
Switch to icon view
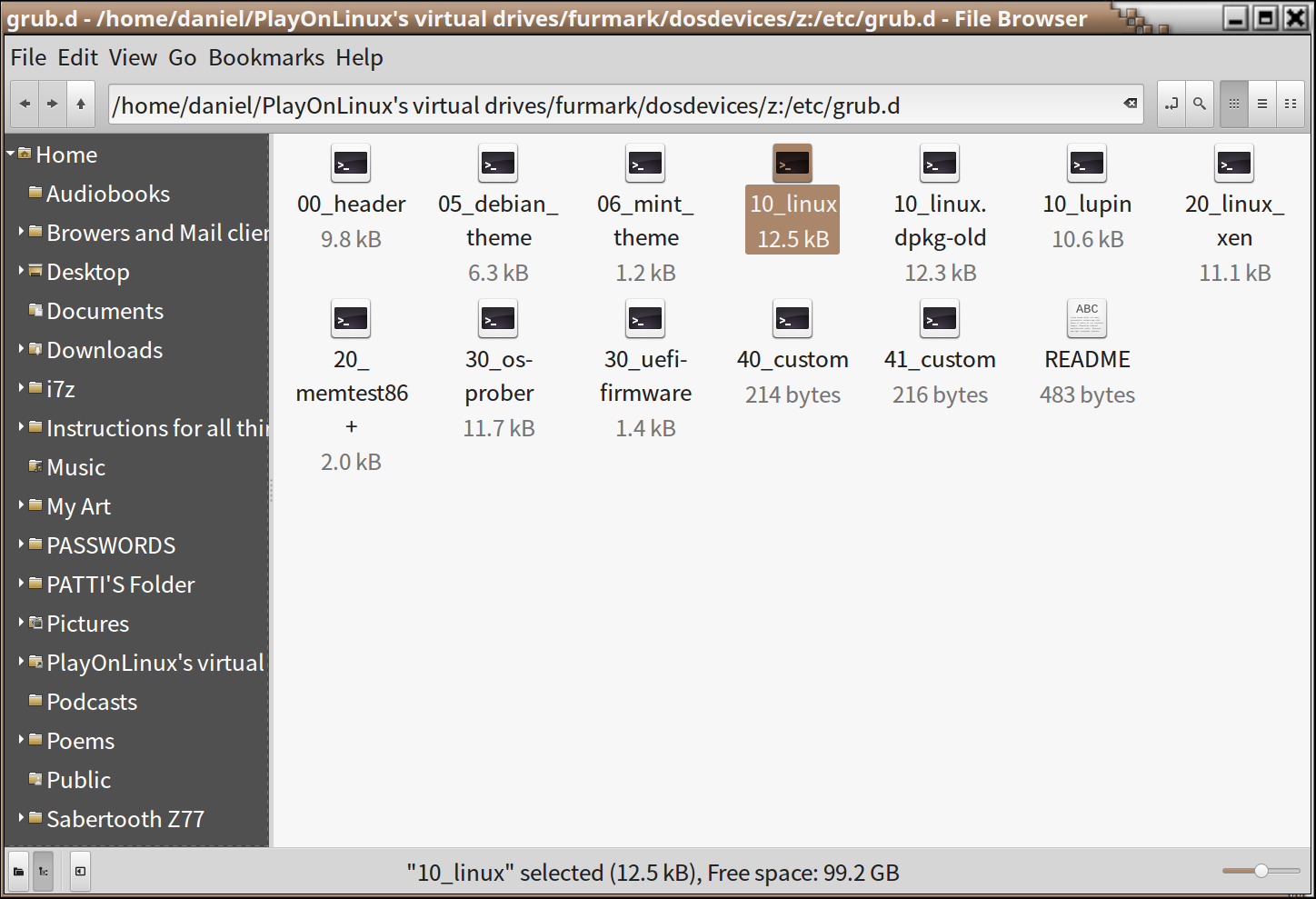[1234, 104]
